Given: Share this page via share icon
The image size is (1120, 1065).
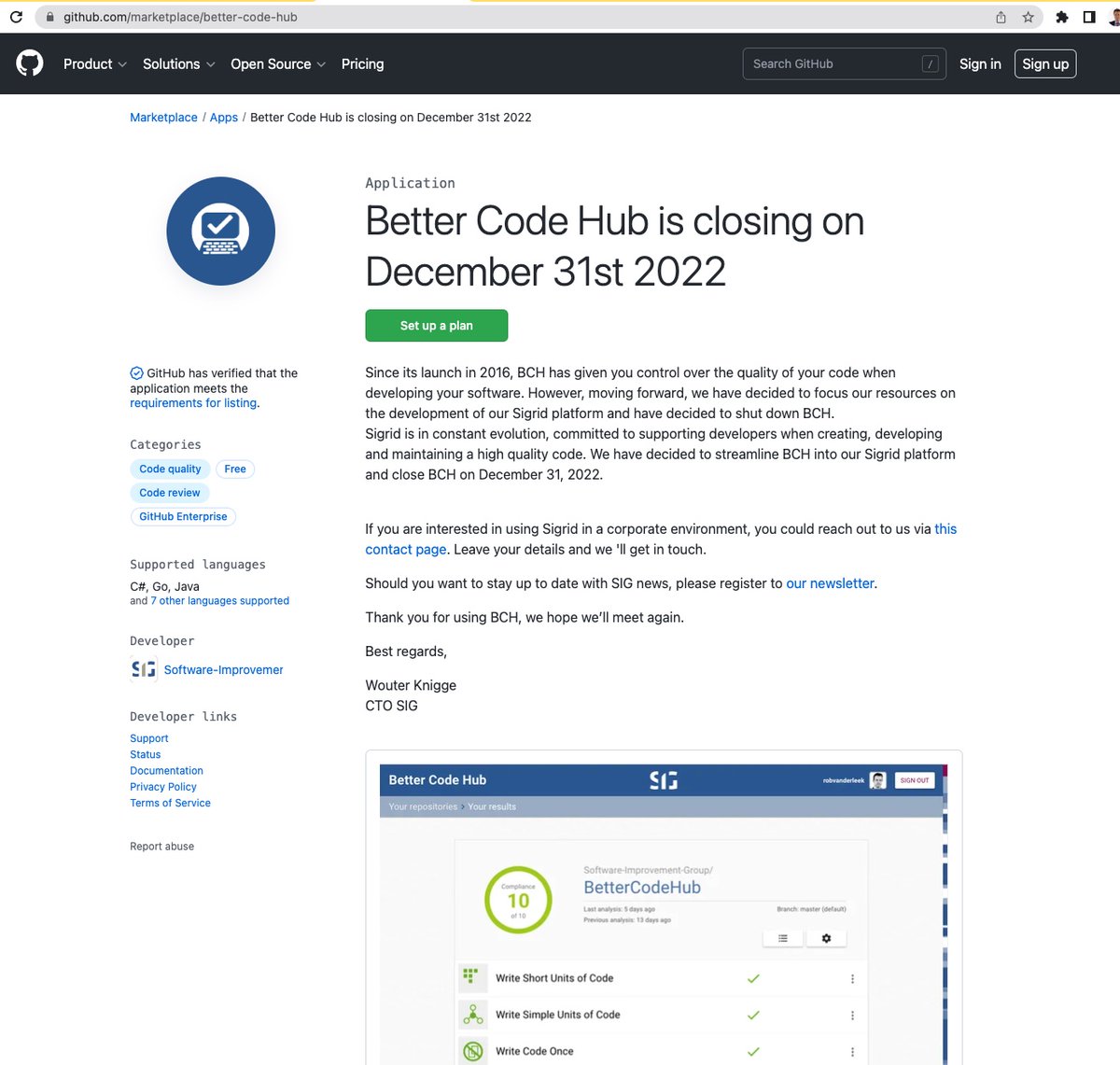Looking at the screenshot, I should point(1001,17).
